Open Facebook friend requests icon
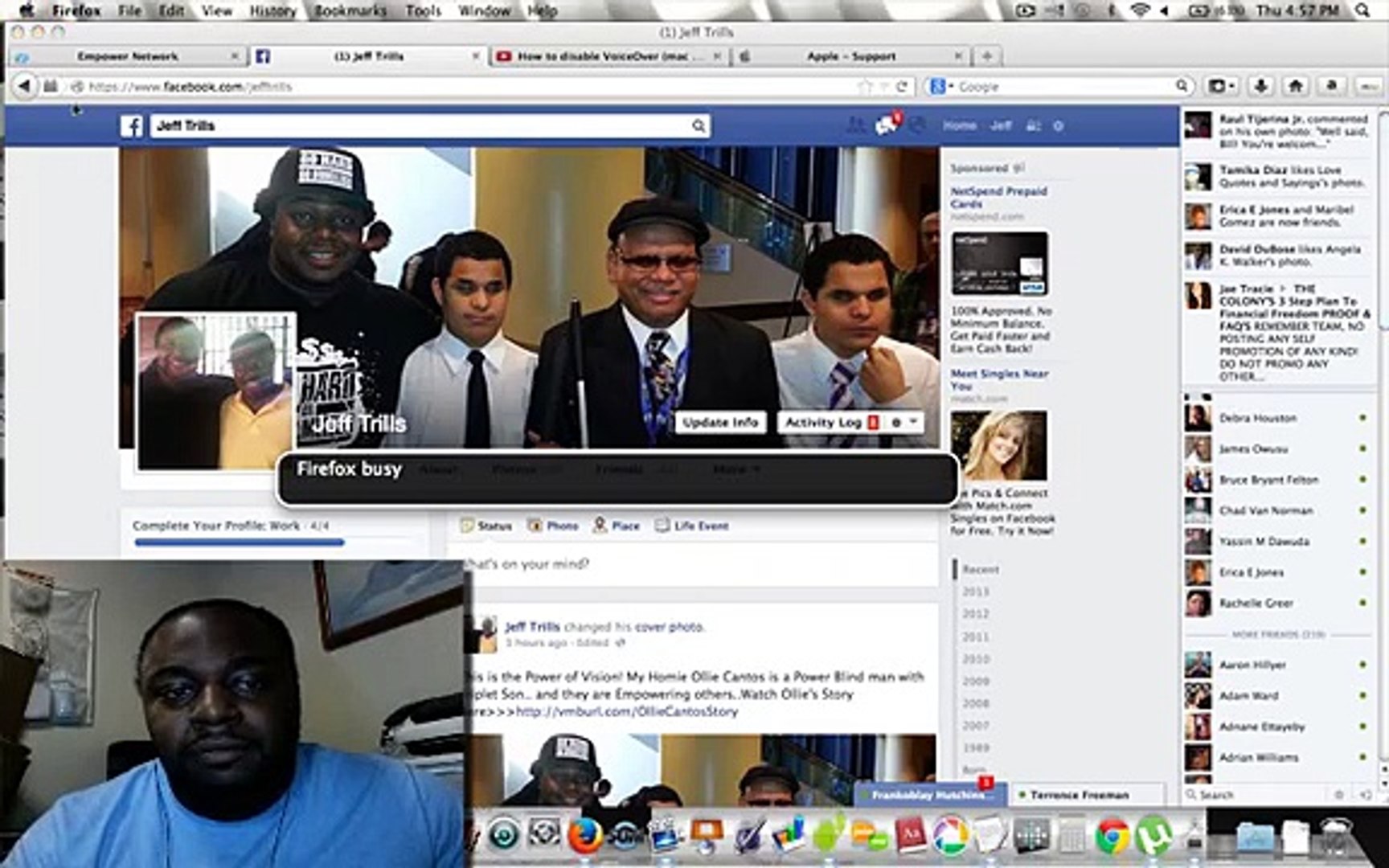1389x868 pixels. [x=856, y=125]
